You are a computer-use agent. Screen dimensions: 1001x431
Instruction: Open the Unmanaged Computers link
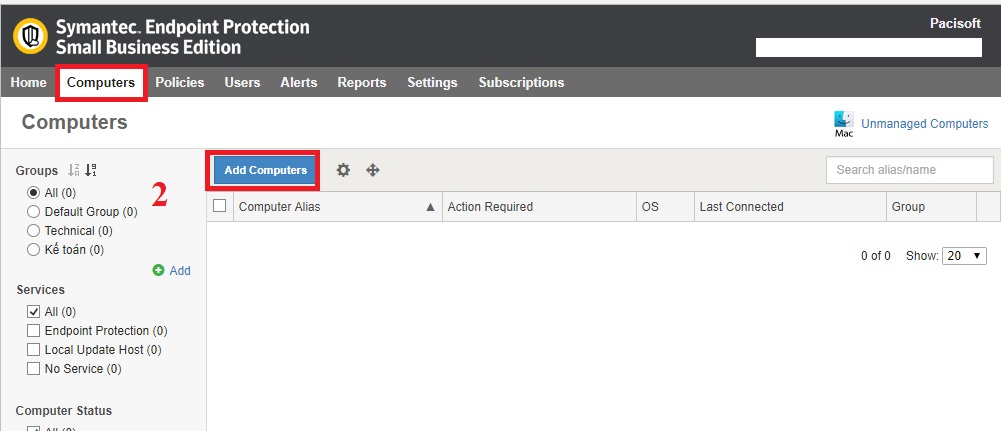pos(924,124)
